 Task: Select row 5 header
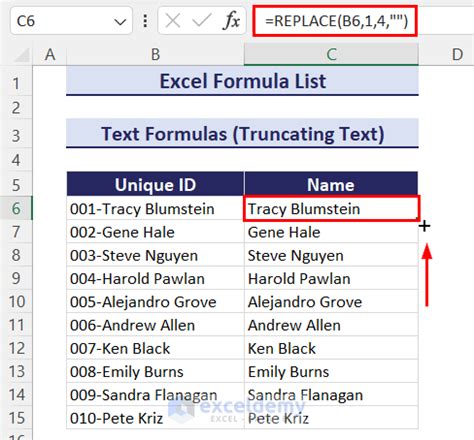point(16,185)
